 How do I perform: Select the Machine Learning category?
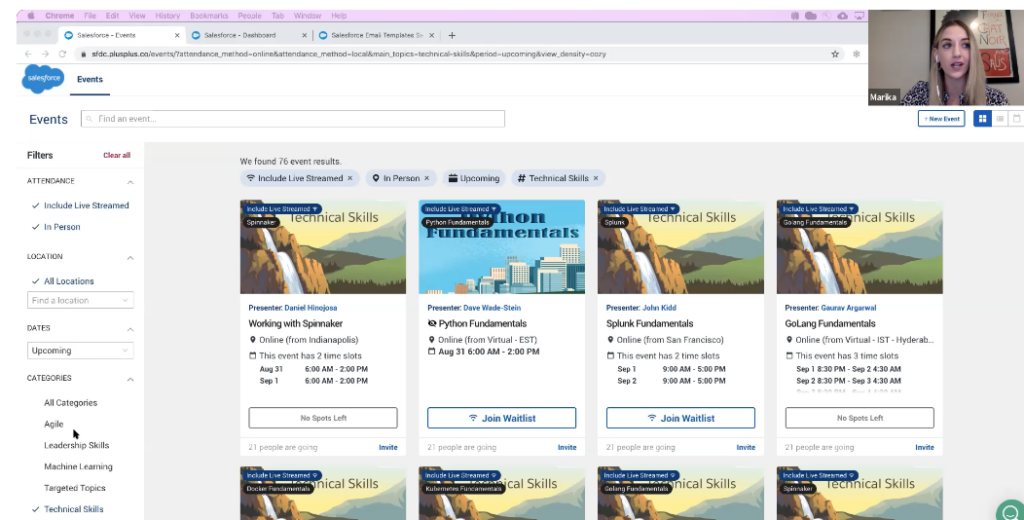coord(78,466)
